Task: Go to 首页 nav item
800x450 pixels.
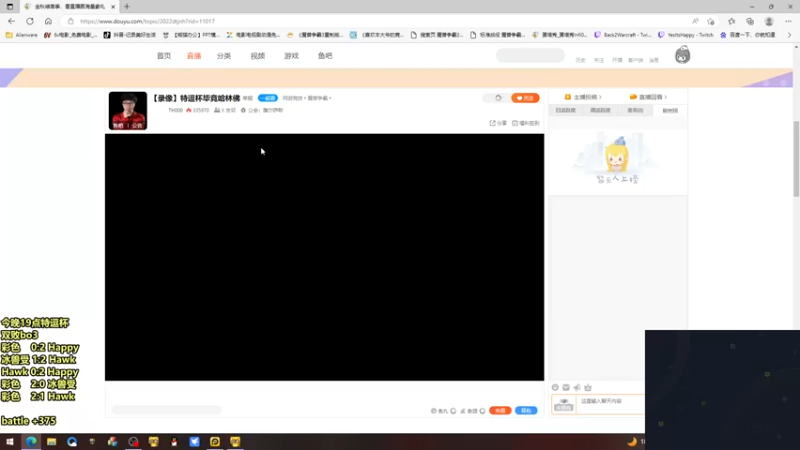Action: (164, 56)
